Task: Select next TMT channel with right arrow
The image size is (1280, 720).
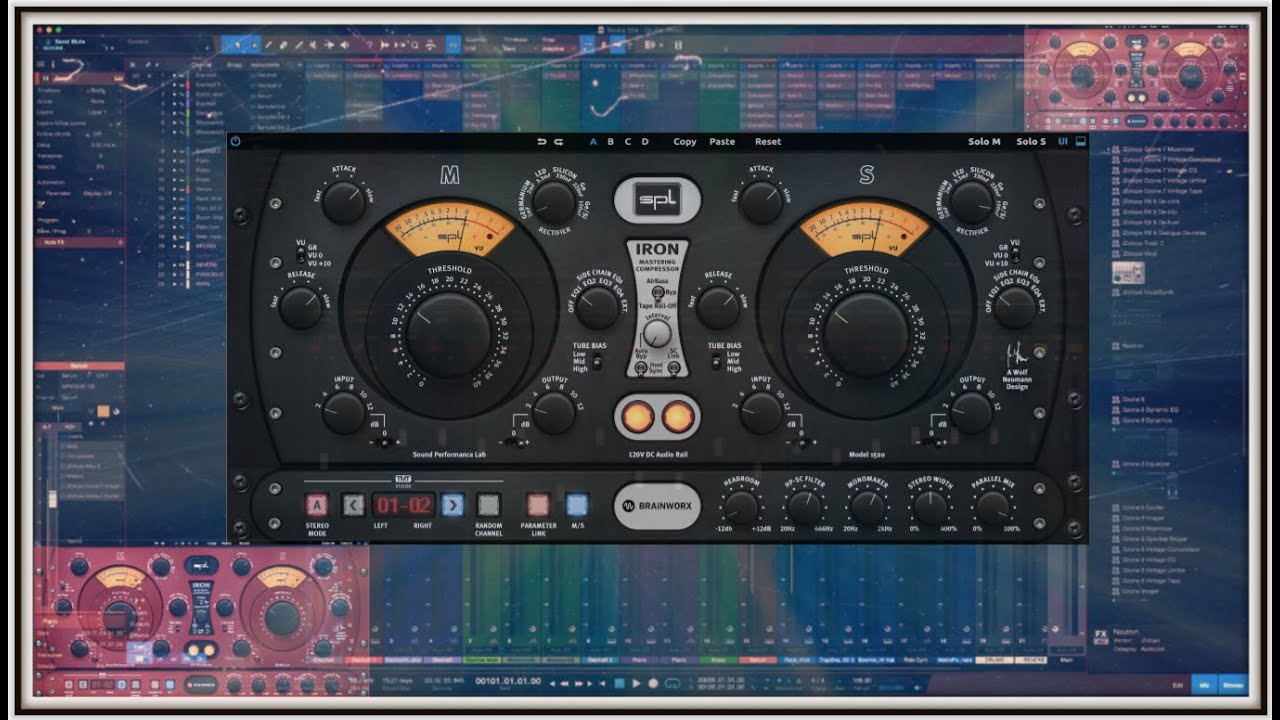Action: pyautogui.click(x=452, y=505)
